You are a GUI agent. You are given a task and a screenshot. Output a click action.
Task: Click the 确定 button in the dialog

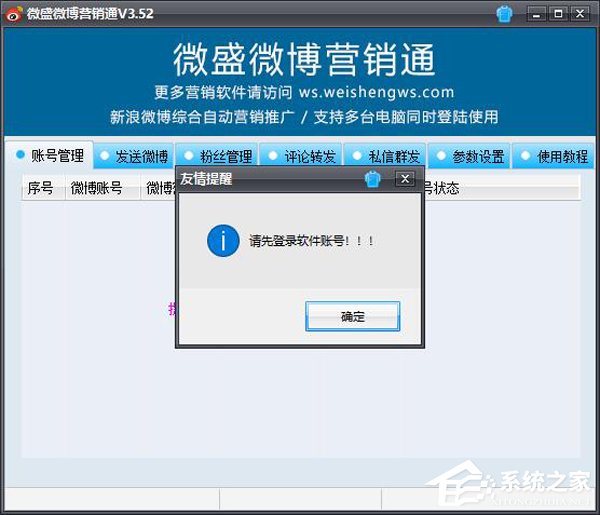[x=352, y=316]
